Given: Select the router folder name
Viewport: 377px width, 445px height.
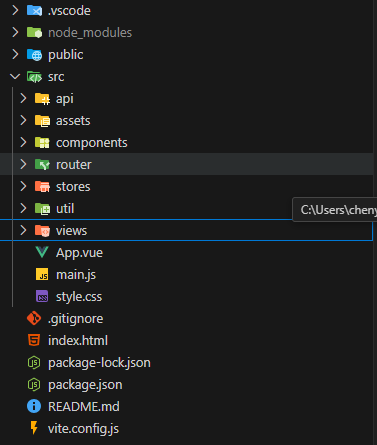Looking at the screenshot, I should coord(74,165).
